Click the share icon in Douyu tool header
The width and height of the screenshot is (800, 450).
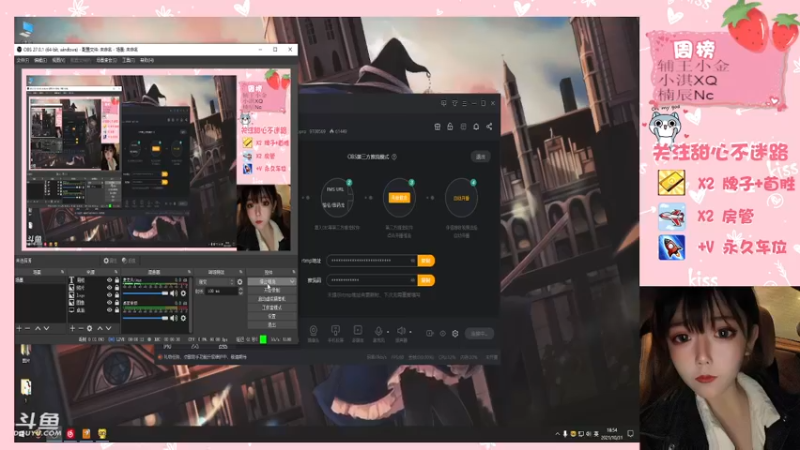click(489, 127)
